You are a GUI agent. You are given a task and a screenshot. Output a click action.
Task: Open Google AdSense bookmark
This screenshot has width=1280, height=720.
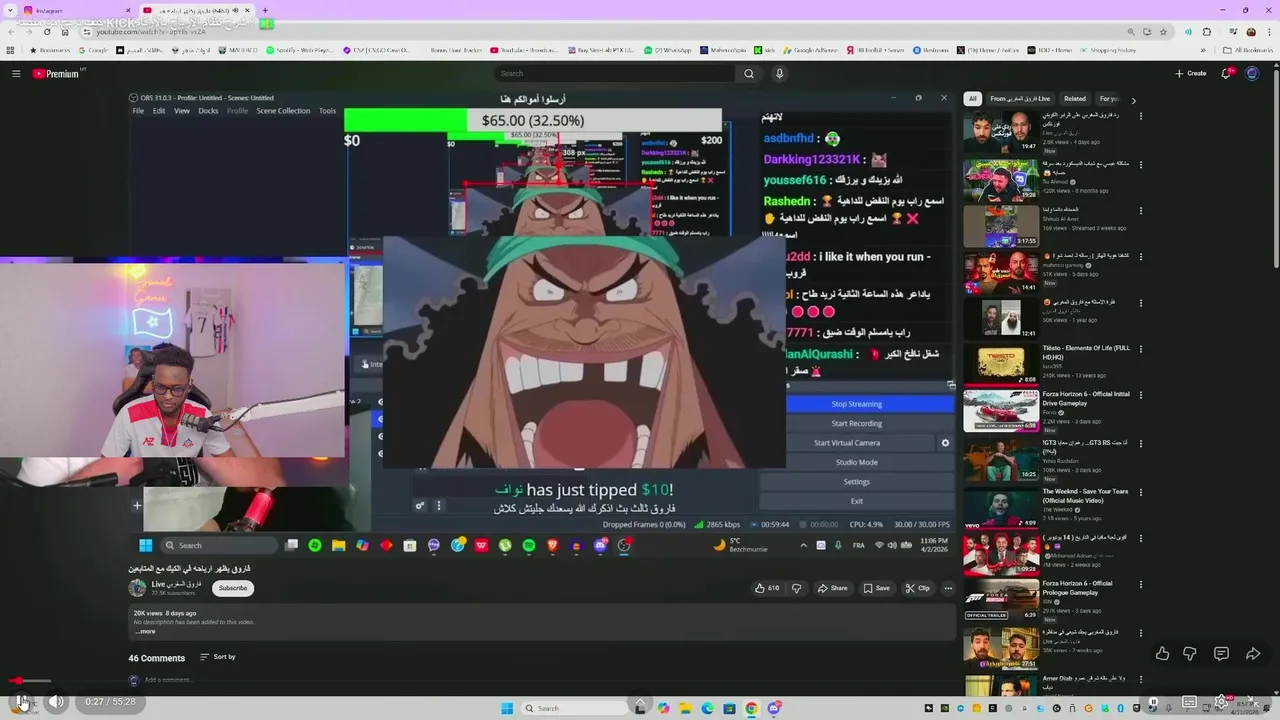tap(810, 50)
